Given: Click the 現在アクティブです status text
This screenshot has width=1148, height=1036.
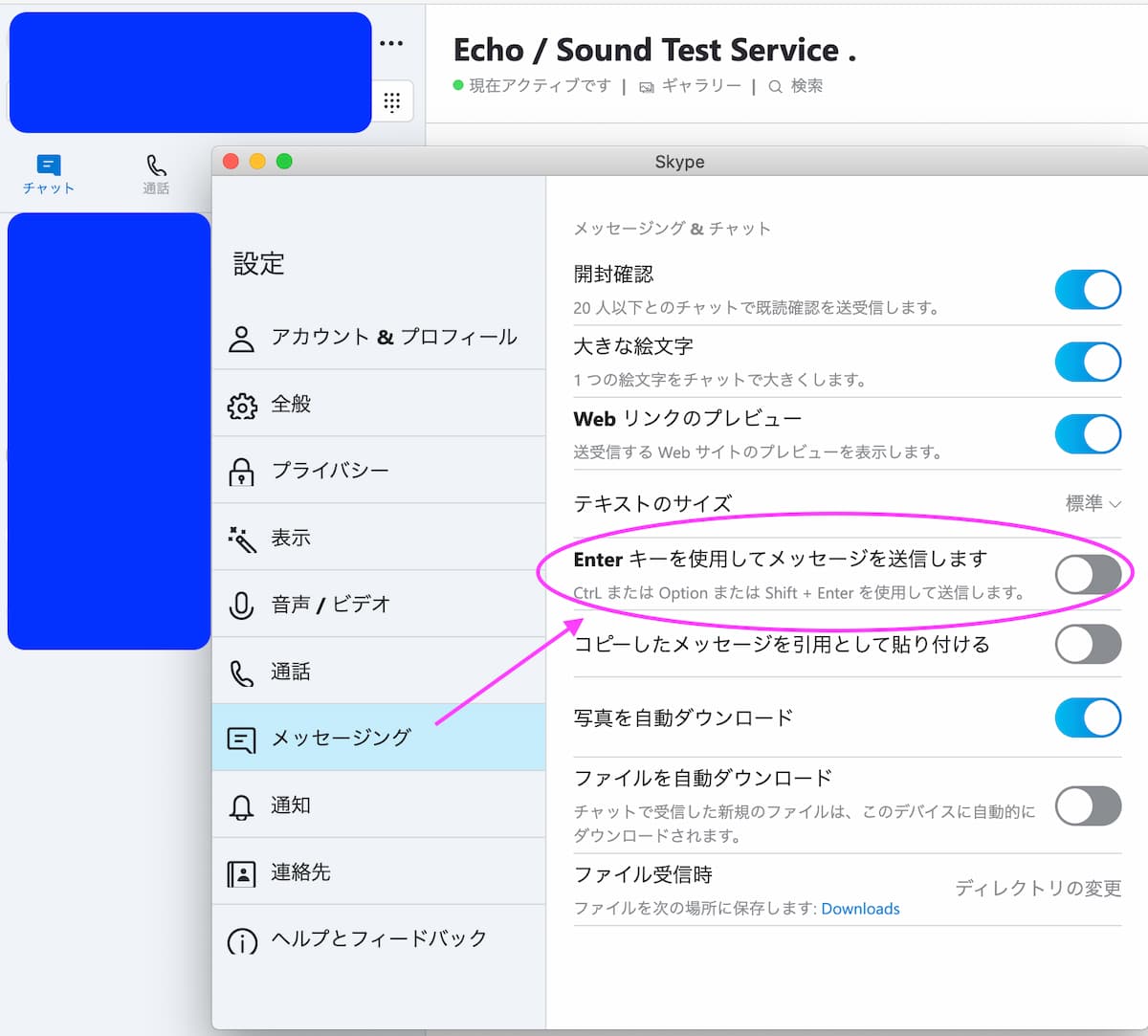Looking at the screenshot, I should click(x=540, y=85).
